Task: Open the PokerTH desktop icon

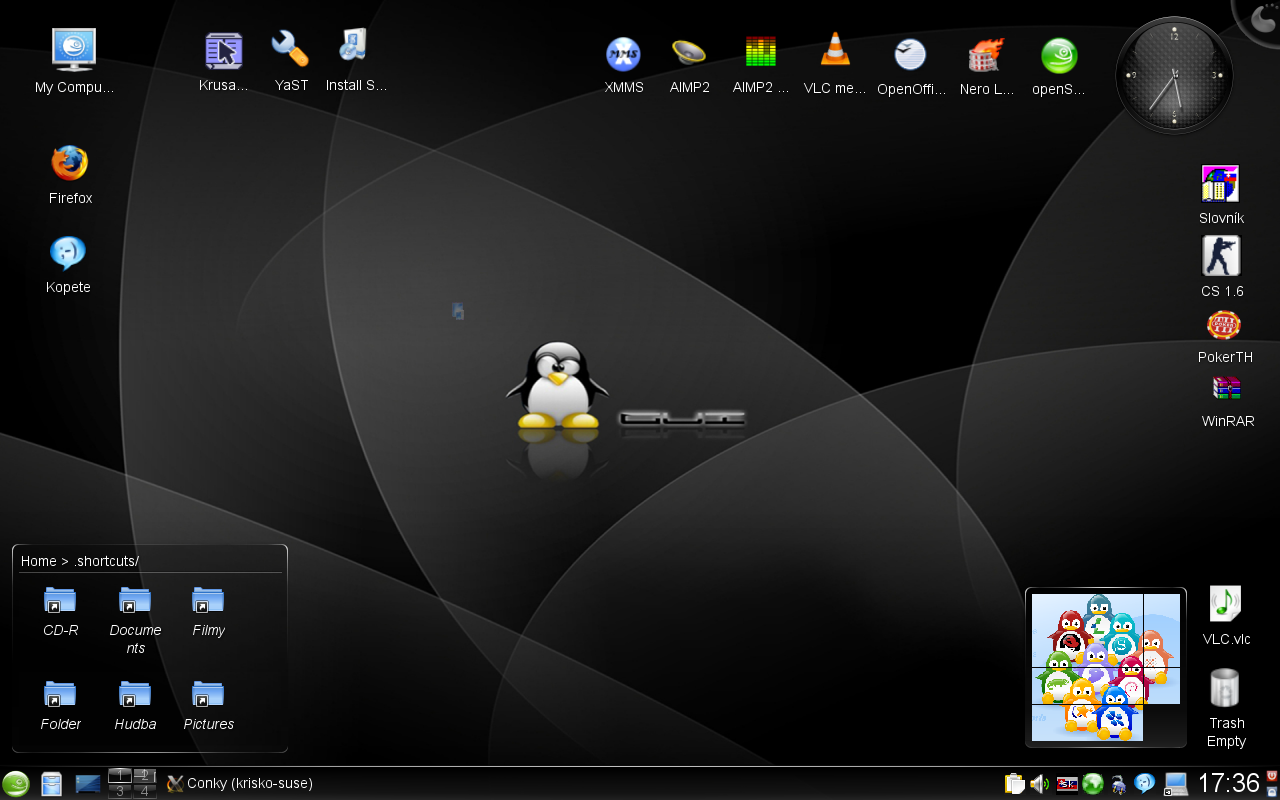Action: click(x=1225, y=337)
